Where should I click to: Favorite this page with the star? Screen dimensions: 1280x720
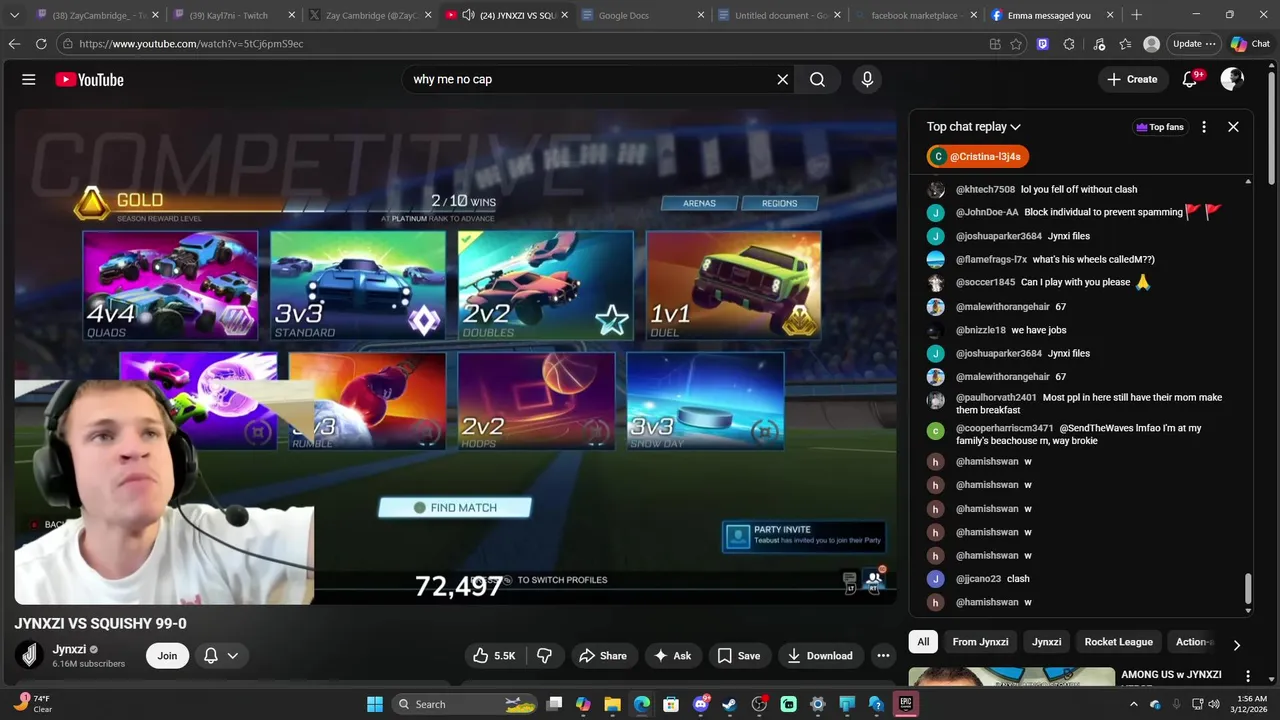[1016, 44]
